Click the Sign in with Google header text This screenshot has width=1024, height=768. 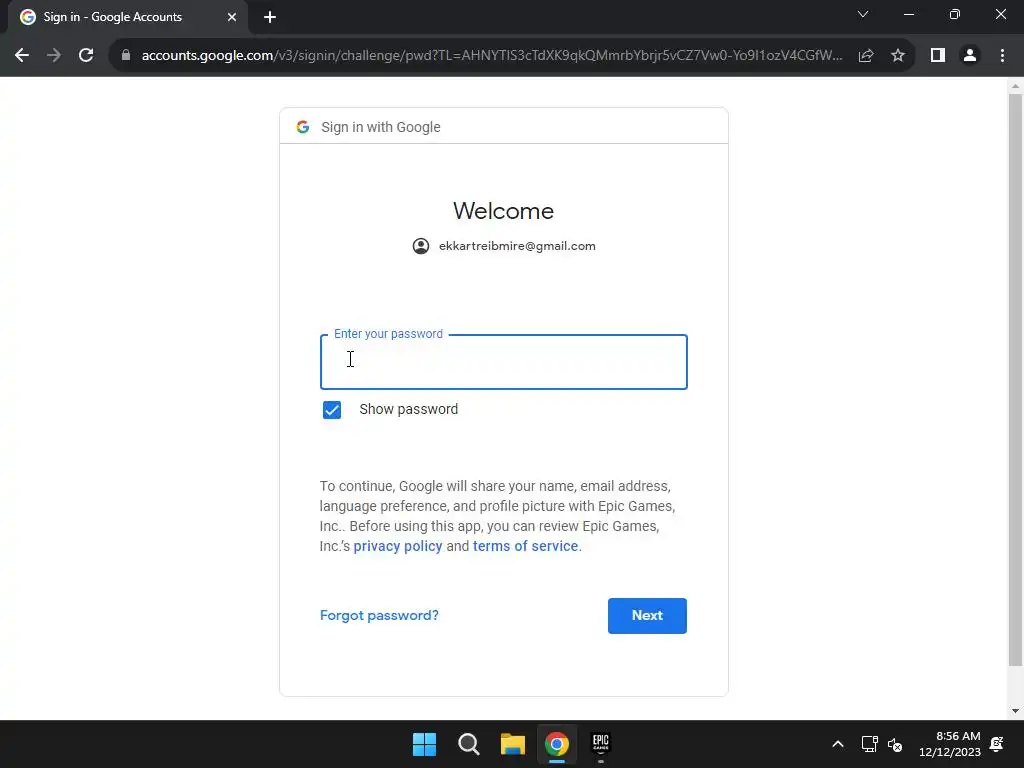[x=381, y=127]
